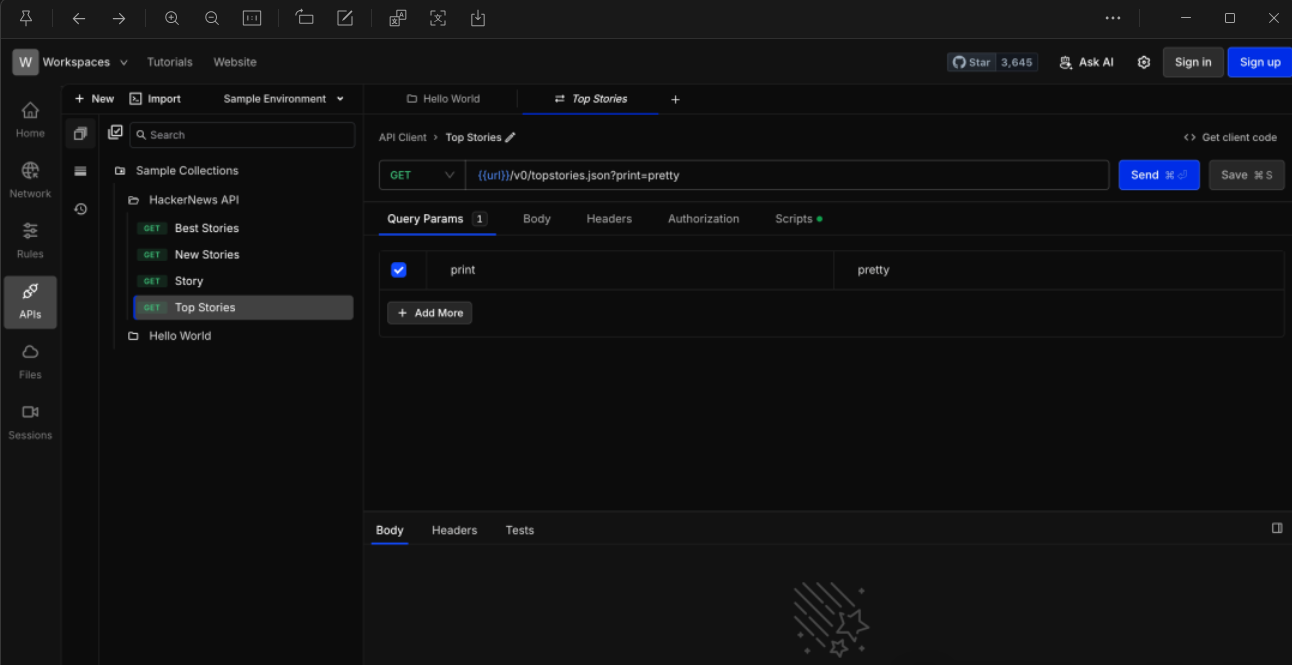Open the Network section

pyautogui.click(x=30, y=181)
